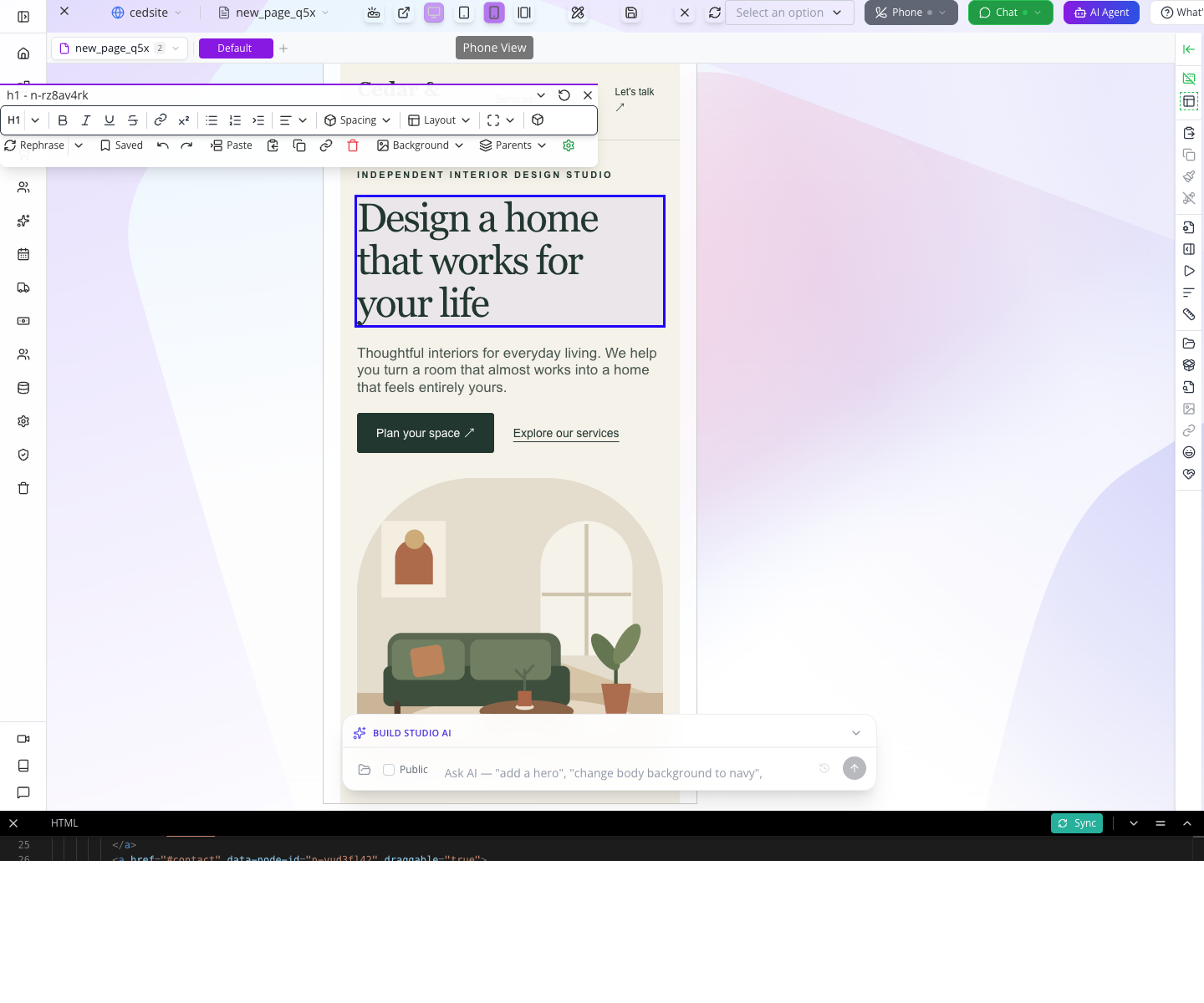The image size is (1204, 1003).
Task: Insert a link with the link icon
Action: click(161, 120)
